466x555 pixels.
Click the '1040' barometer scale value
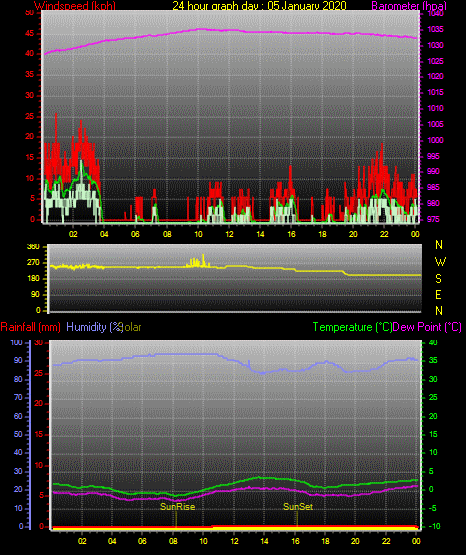coord(436,13)
